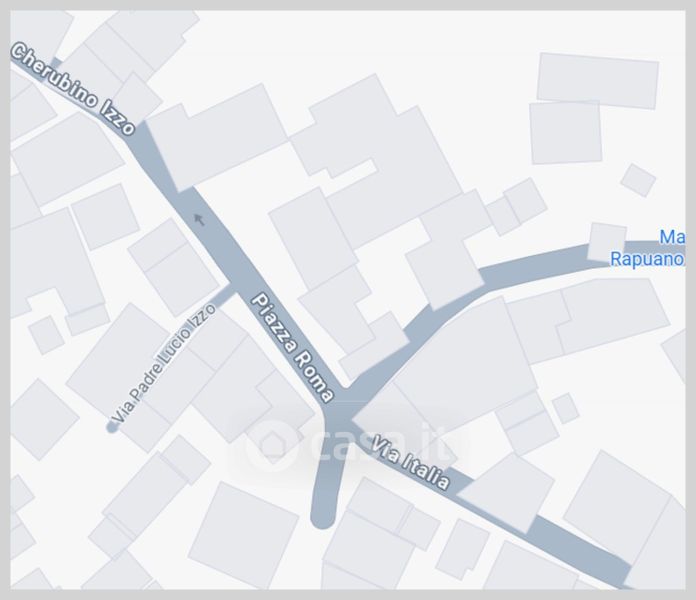Click the Piazza Roma street label
The height and width of the screenshot is (600, 696).
(292, 347)
